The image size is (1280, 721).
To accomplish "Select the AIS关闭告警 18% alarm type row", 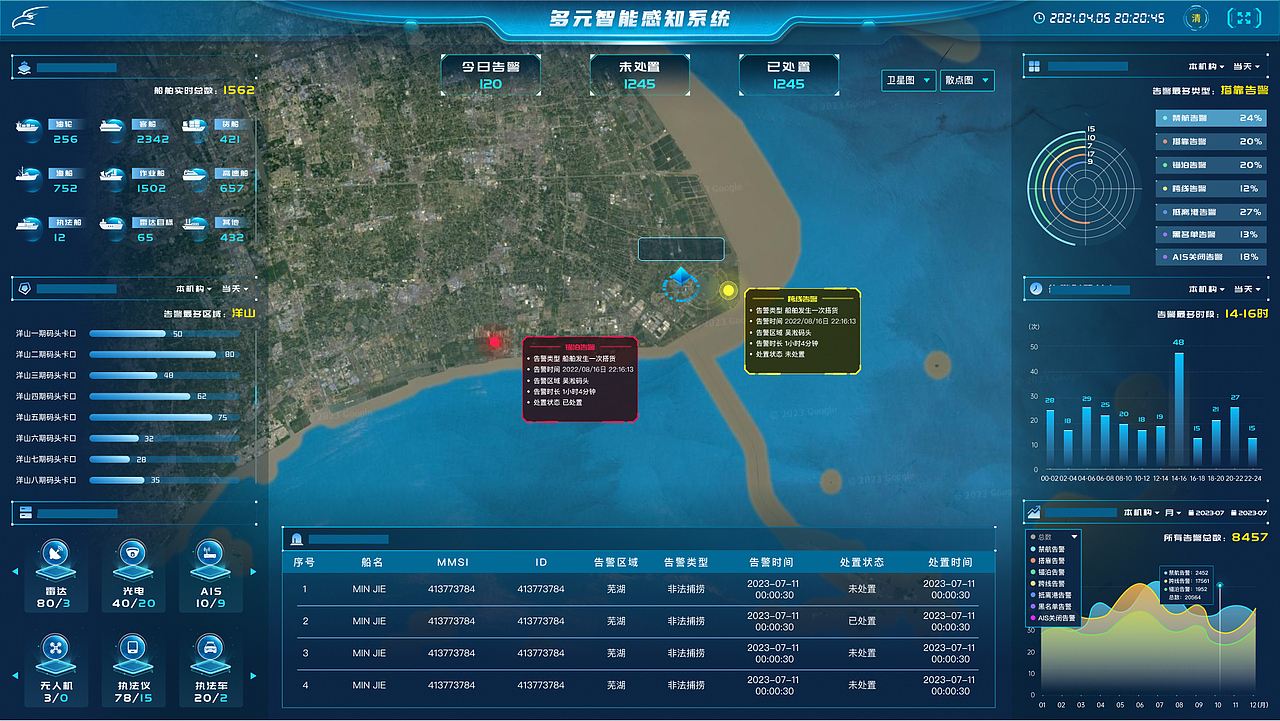I will click(1210, 257).
